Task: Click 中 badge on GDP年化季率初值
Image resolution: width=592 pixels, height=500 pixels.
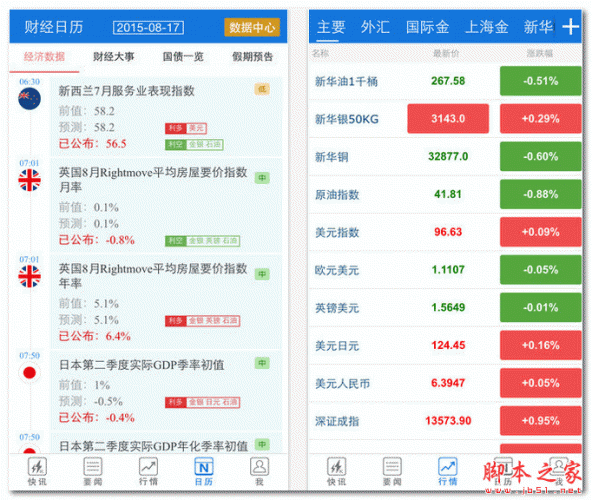Action: click(262, 444)
